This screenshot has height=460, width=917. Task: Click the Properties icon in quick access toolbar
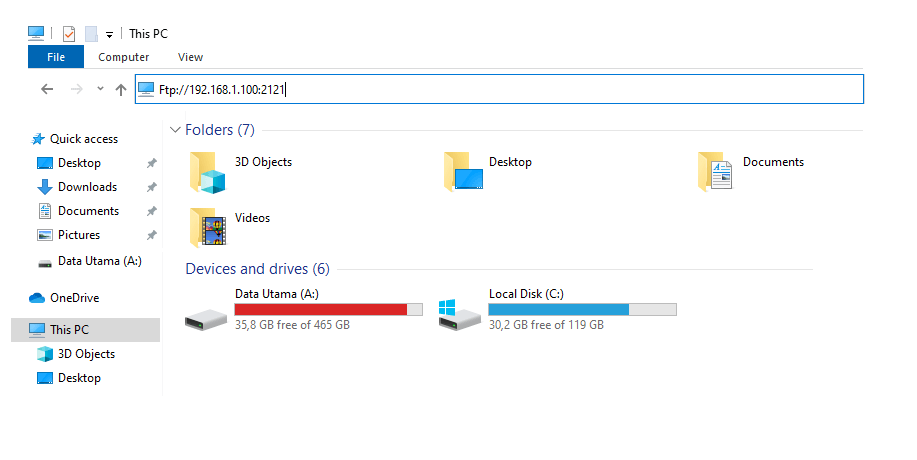(x=69, y=34)
